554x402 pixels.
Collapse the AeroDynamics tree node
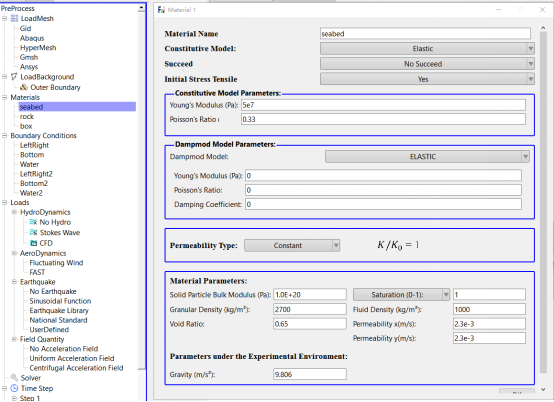click(x=14, y=253)
